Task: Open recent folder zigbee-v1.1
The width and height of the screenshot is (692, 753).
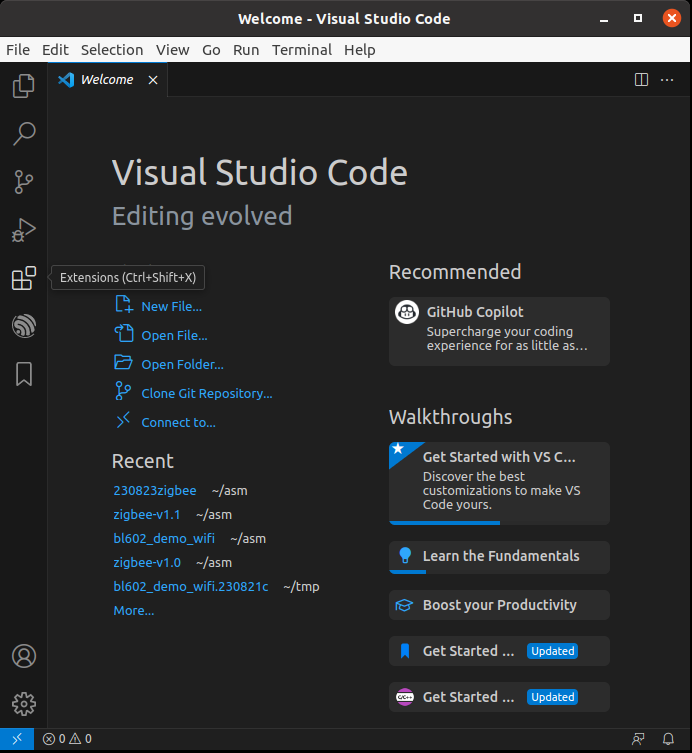Action: [146, 514]
